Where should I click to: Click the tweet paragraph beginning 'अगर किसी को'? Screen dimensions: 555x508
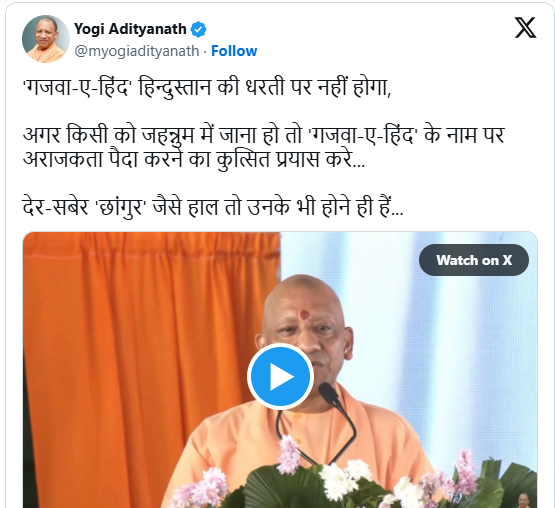coord(264,147)
